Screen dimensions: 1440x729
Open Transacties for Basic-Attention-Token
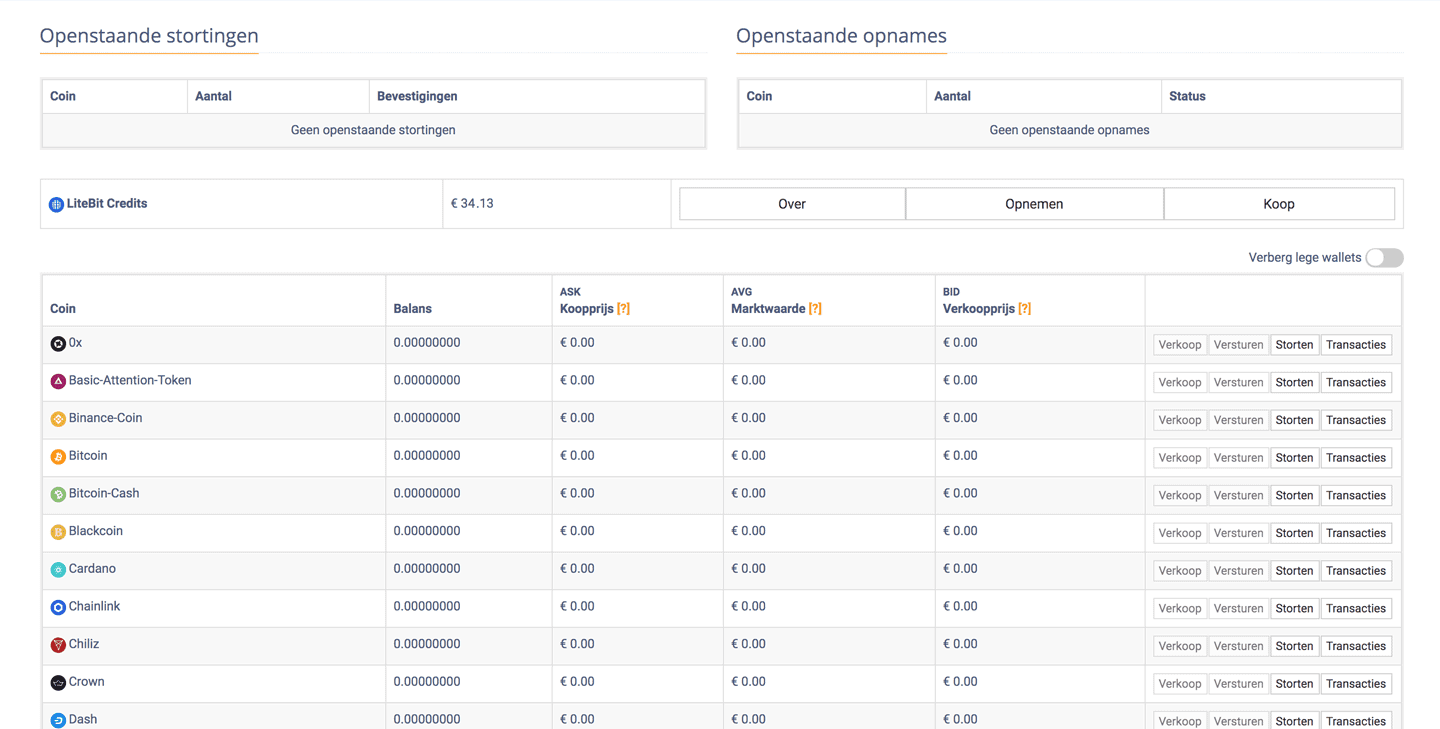tap(1356, 382)
